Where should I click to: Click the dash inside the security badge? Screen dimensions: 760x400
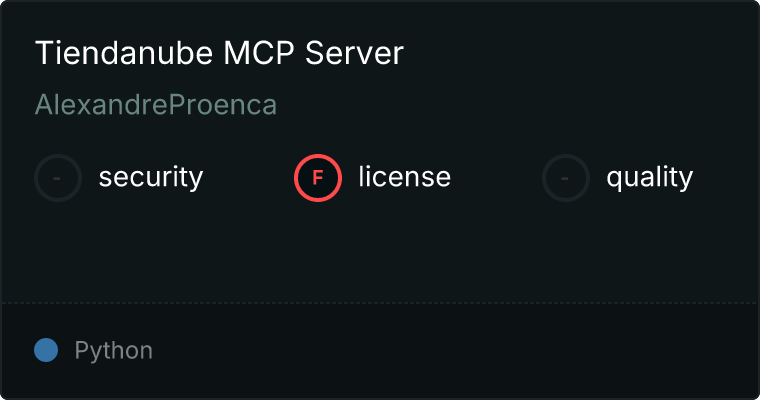[58, 178]
